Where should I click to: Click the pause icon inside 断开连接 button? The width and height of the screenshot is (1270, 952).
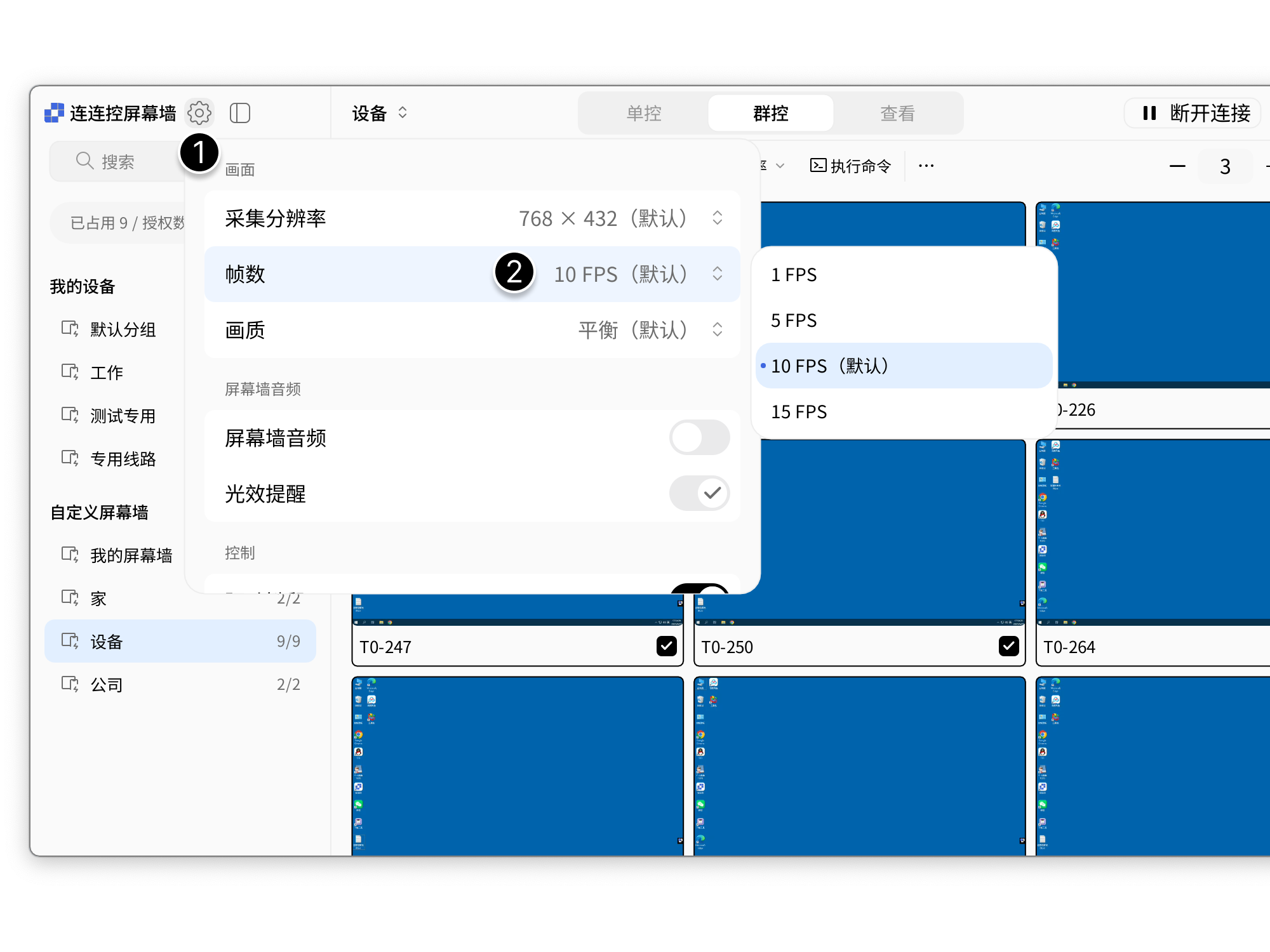click(x=1149, y=113)
